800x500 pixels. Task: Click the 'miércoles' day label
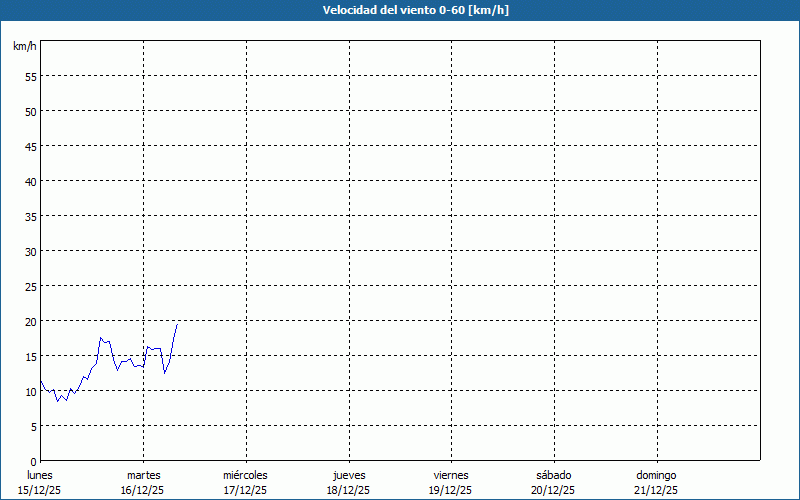[x=245, y=475]
